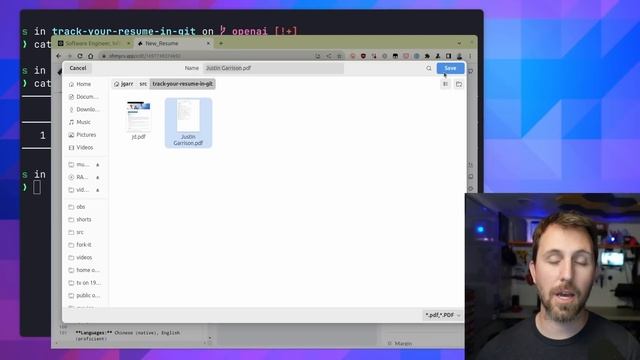The height and width of the screenshot is (360, 640).
Task: Click the share icon in address bar
Action: click(329, 56)
